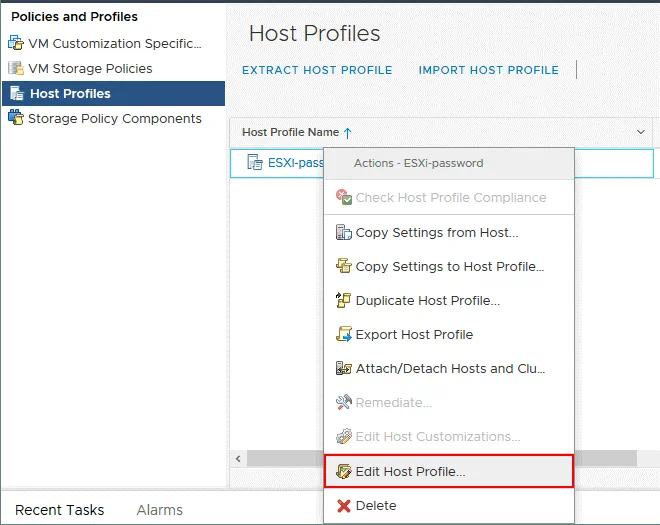Select Copy Settings to Host Profile menu entry
The height and width of the screenshot is (525, 660).
(x=449, y=267)
